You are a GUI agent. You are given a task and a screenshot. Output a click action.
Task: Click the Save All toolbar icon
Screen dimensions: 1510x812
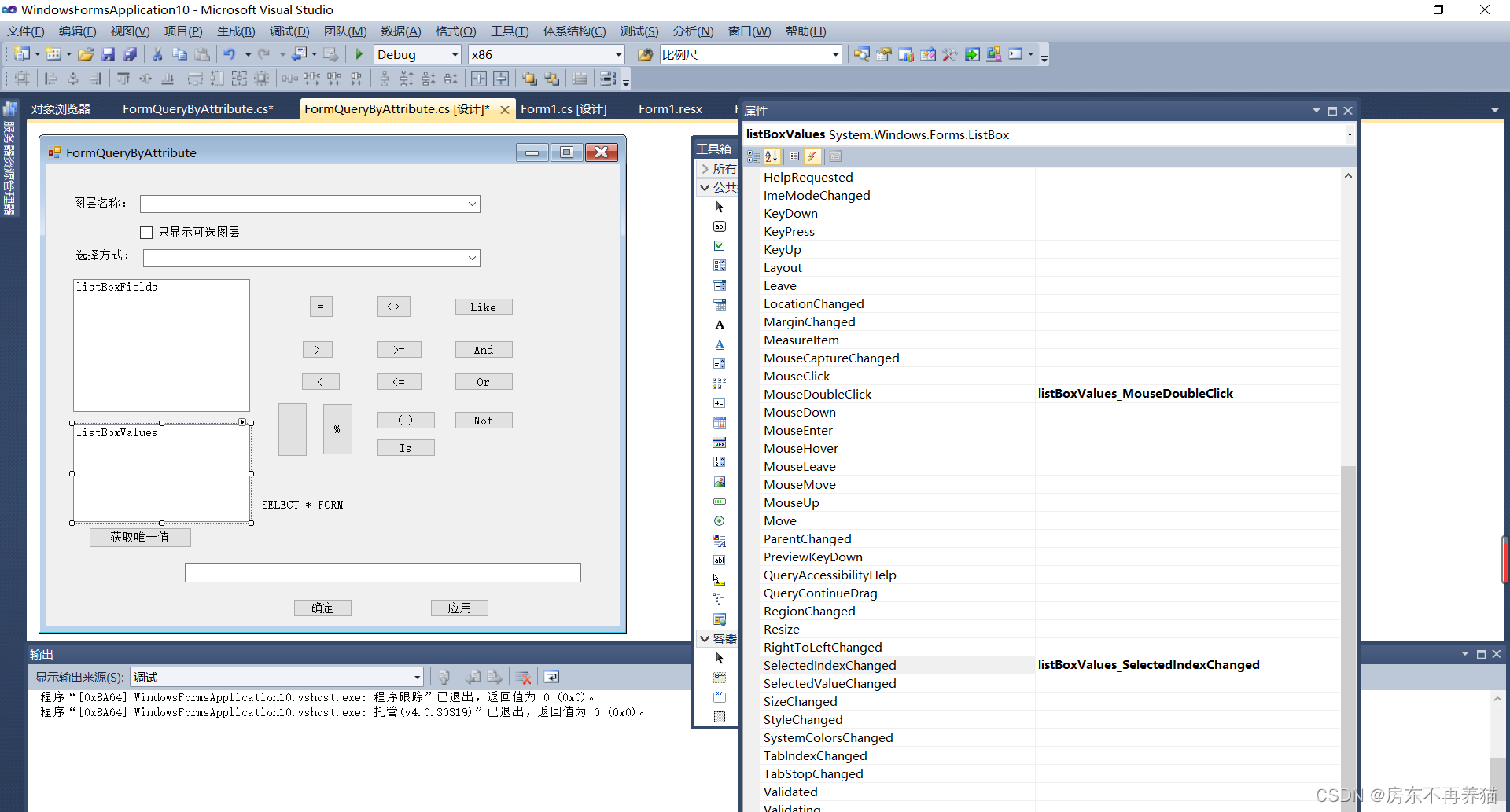click(x=130, y=54)
